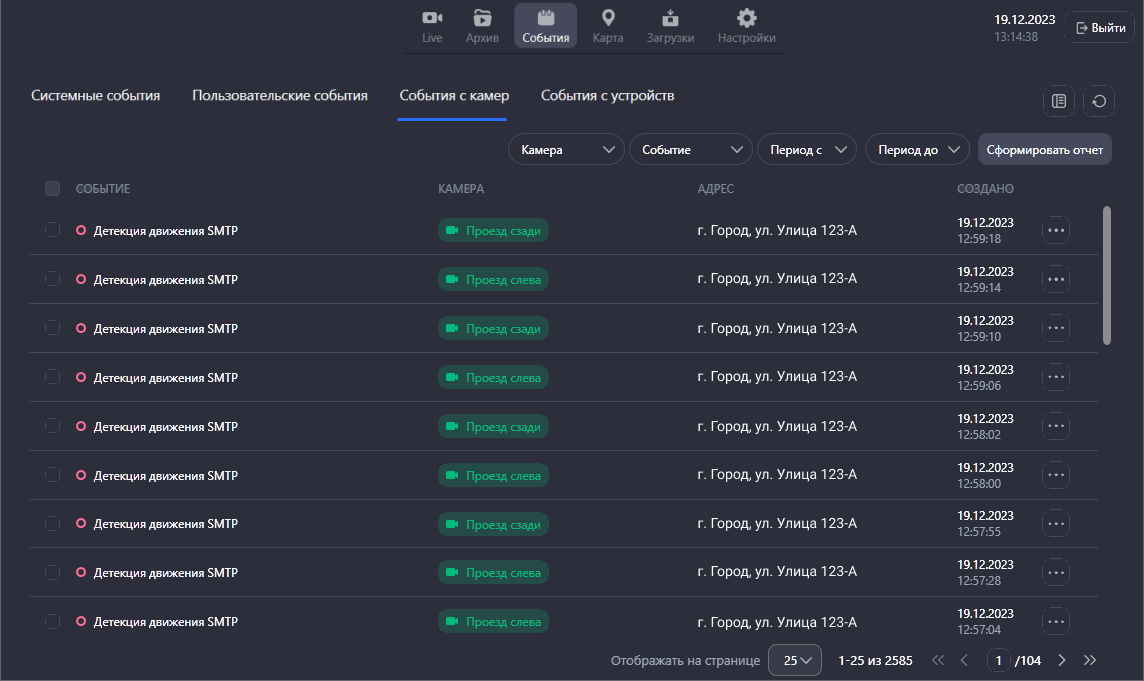
Task: Click the refresh events icon
Action: coord(1099,101)
